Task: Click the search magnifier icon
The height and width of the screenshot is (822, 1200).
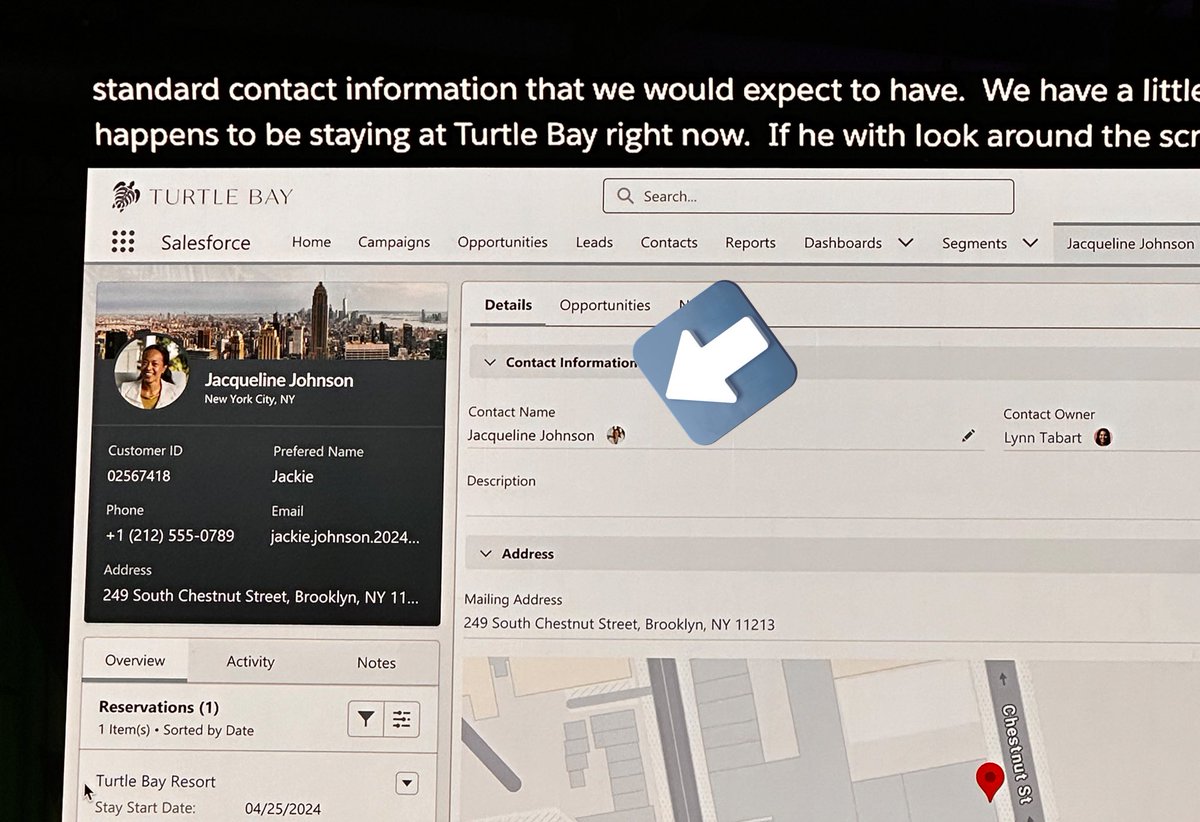Action: point(625,196)
